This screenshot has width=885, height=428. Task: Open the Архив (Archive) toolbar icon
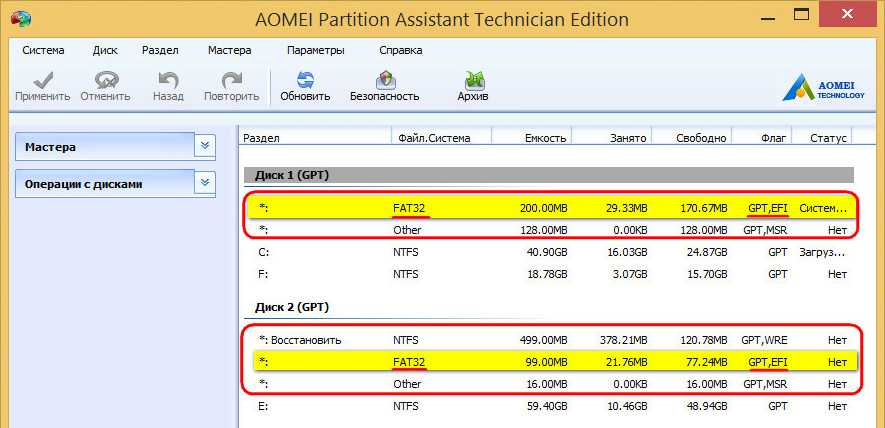click(472, 80)
